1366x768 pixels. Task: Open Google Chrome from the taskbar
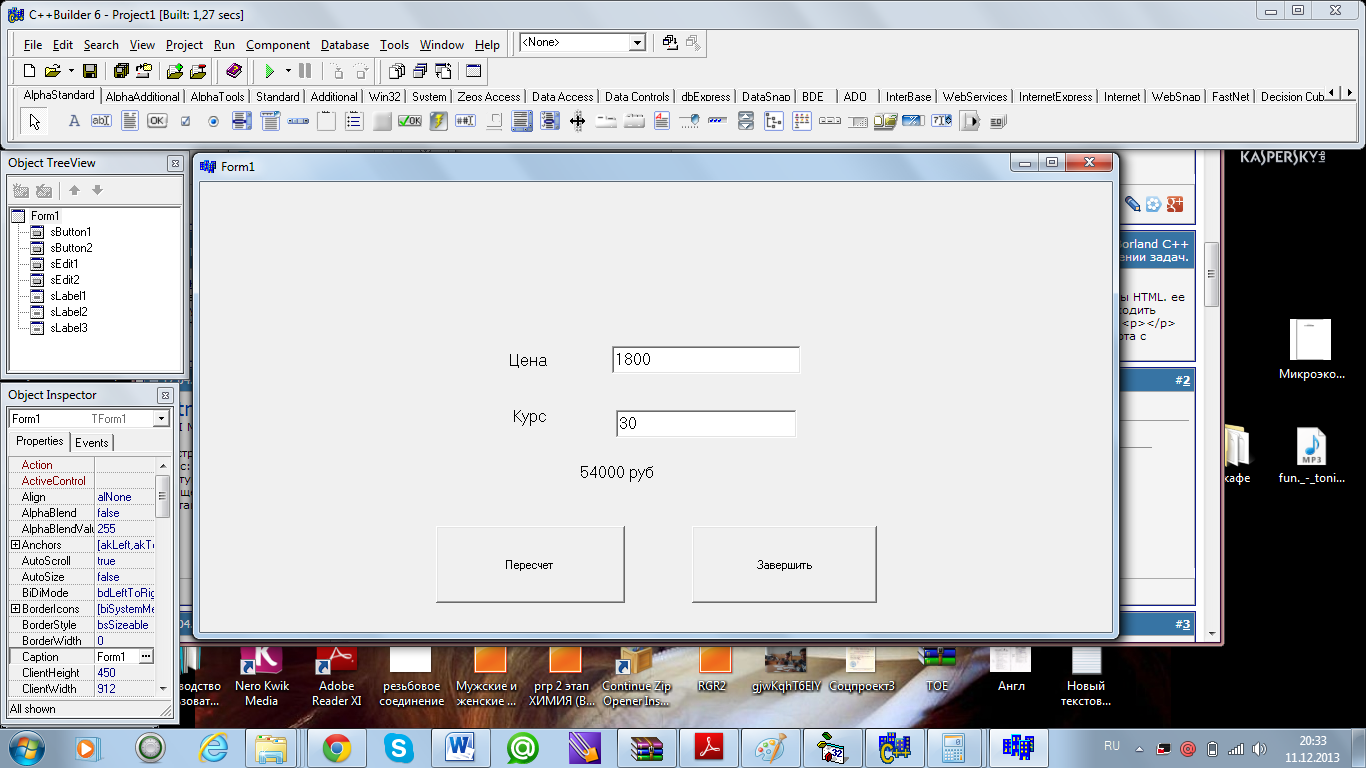(336, 747)
